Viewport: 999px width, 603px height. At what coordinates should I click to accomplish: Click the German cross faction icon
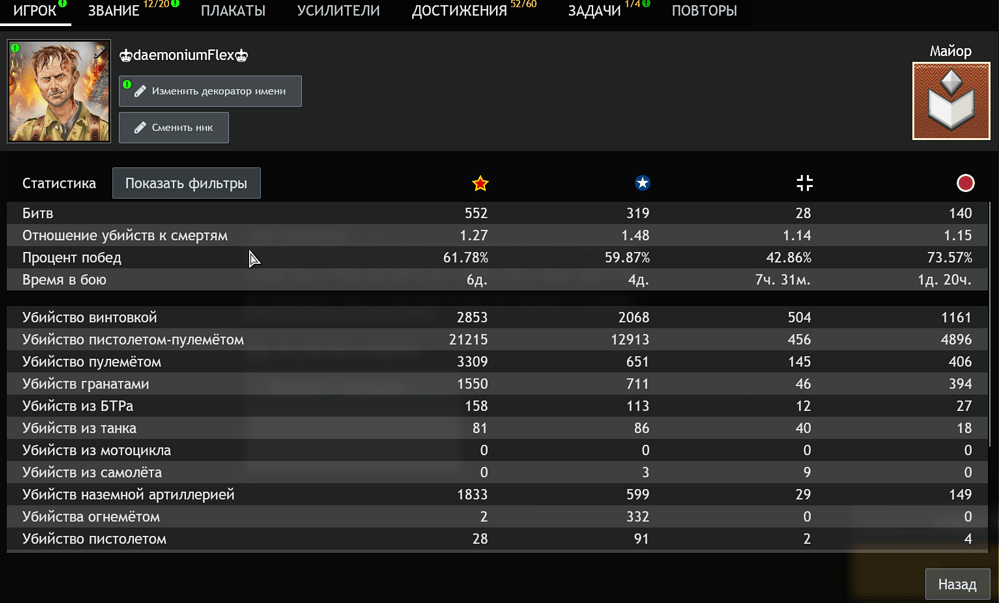(804, 183)
